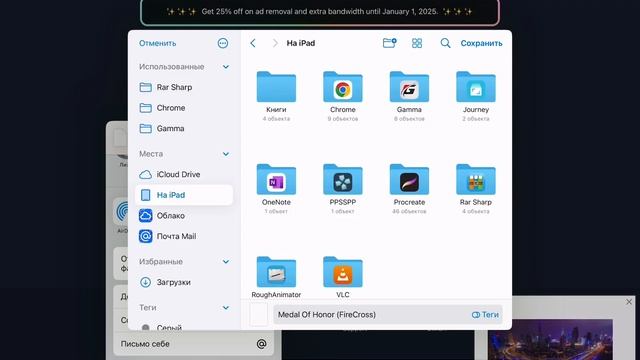
Task: Select Rar Sharp in recent sidebar
Action: [184, 87]
